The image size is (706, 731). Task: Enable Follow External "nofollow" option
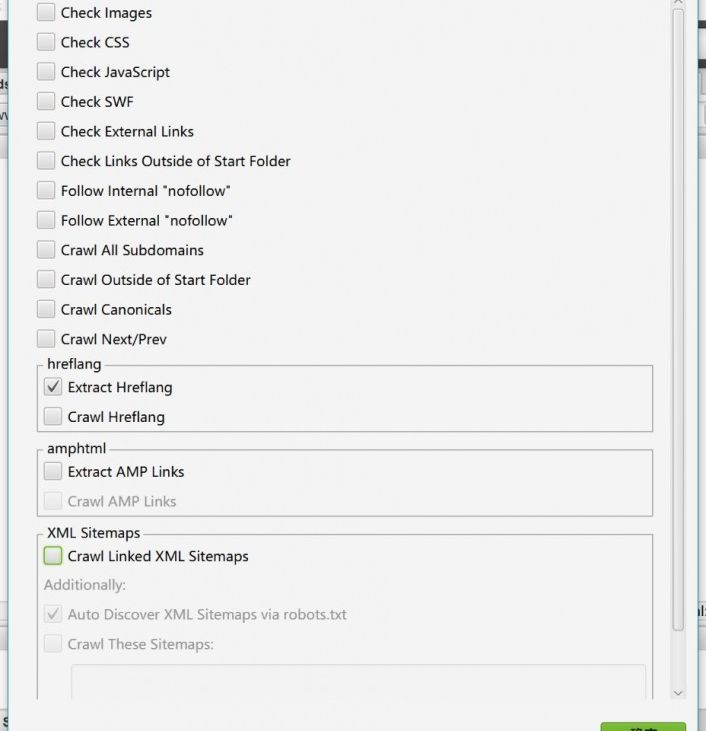pyautogui.click(x=46, y=220)
